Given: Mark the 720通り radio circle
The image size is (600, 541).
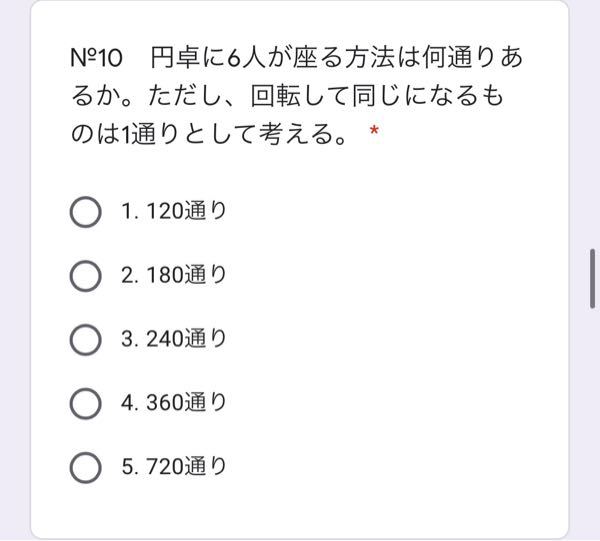Looking at the screenshot, I should click(x=86, y=468).
